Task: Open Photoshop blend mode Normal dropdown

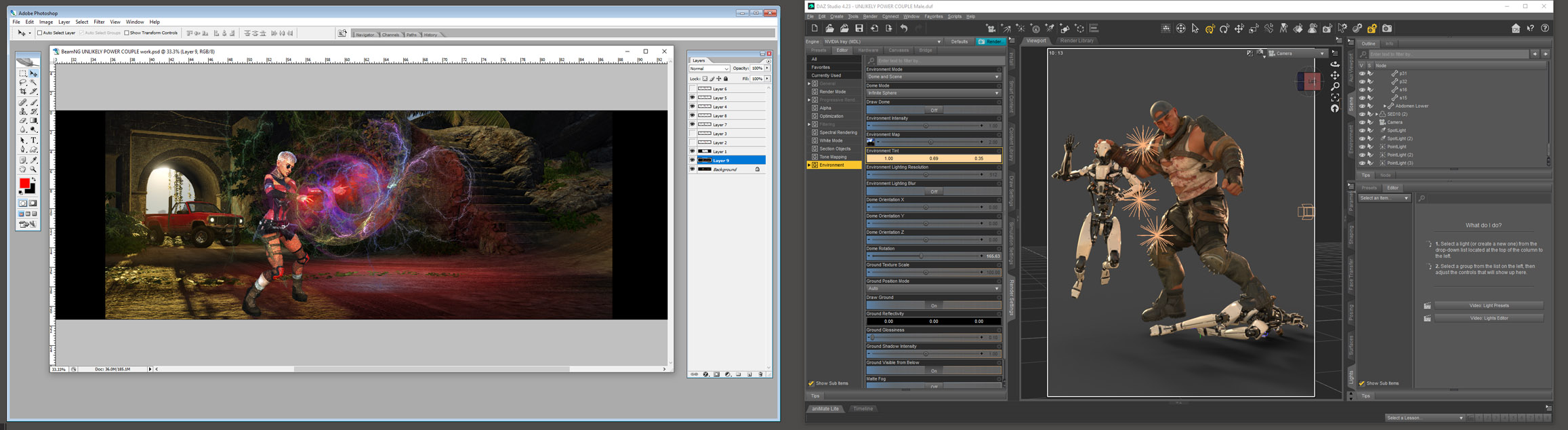Action: click(709, 69)
